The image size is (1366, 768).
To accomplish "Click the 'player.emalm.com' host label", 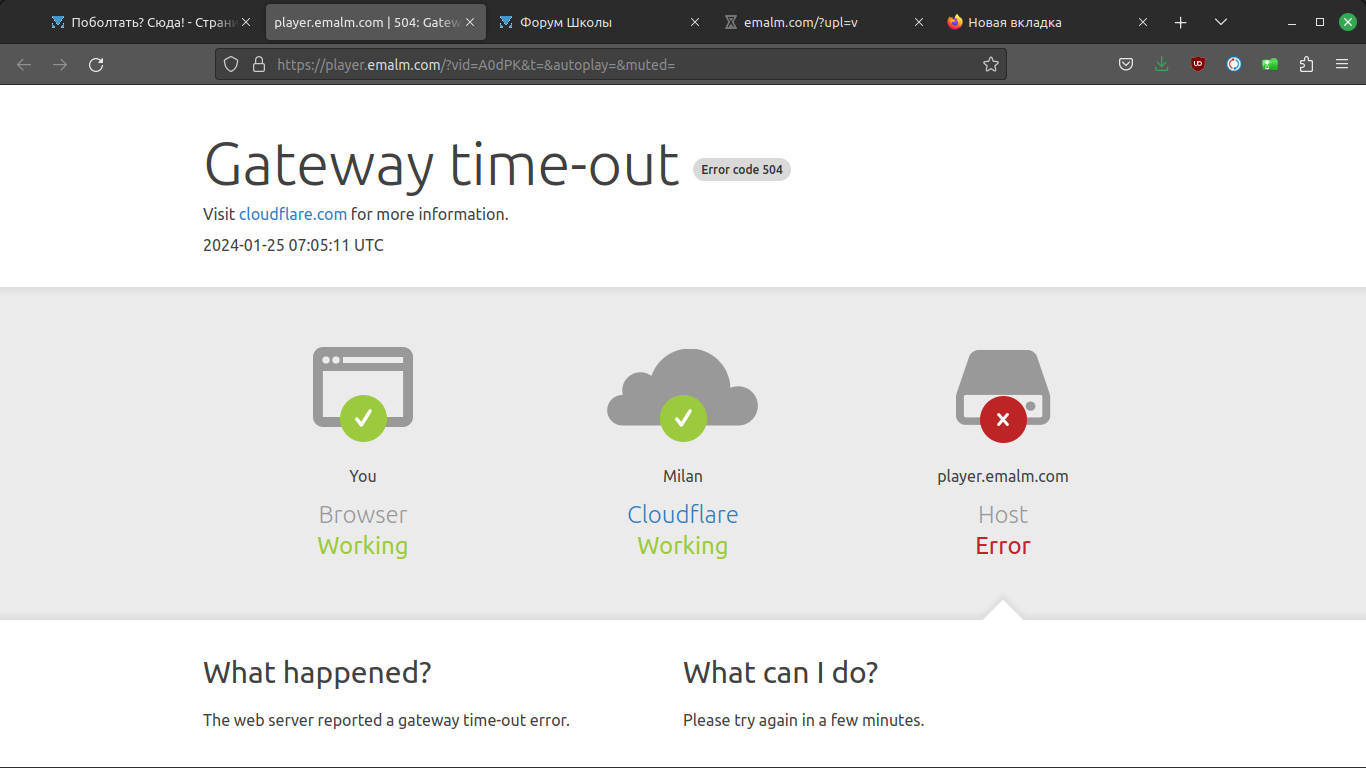I will tap(1003, 477).
